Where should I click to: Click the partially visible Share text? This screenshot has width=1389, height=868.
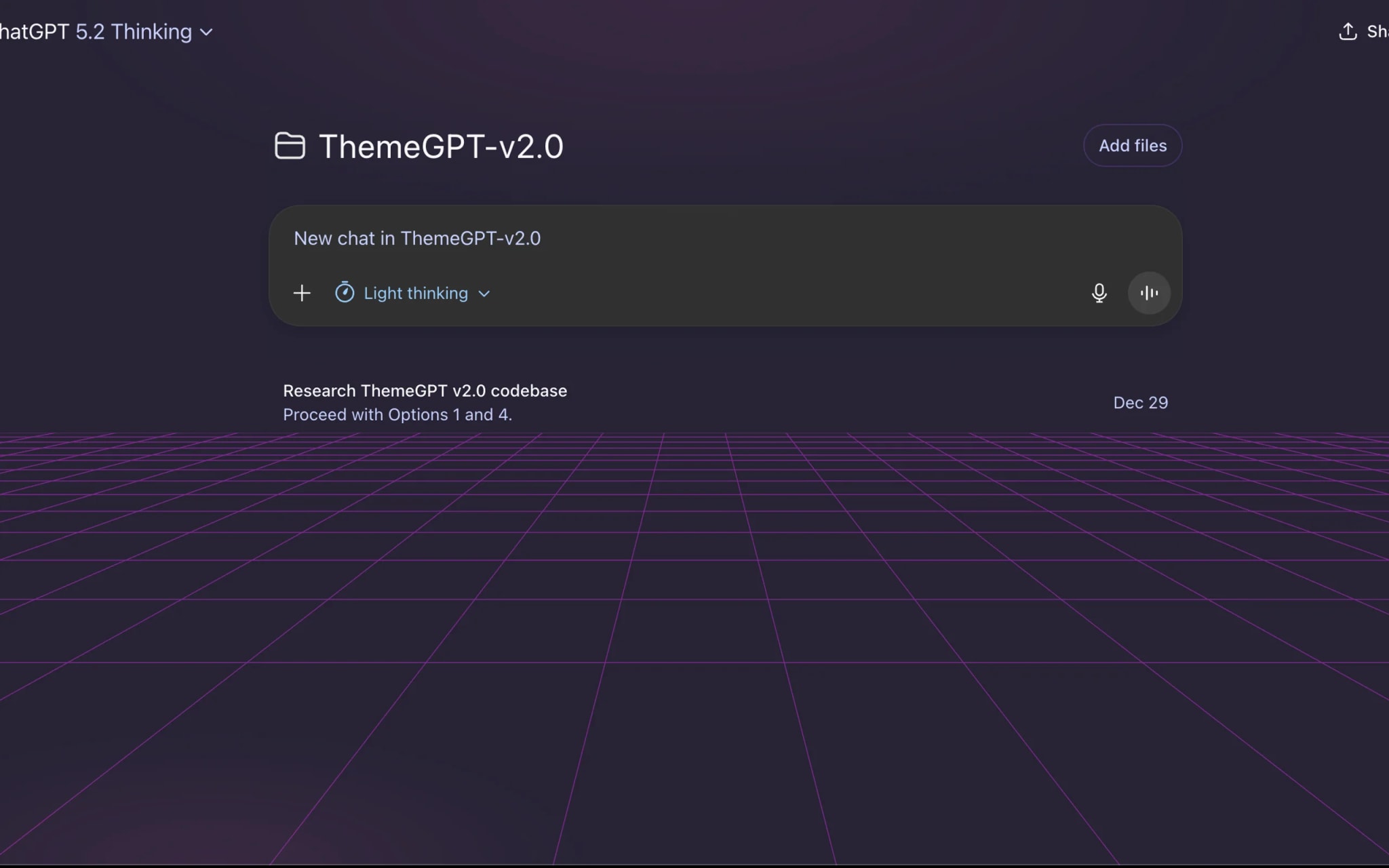coord(1377,32)
